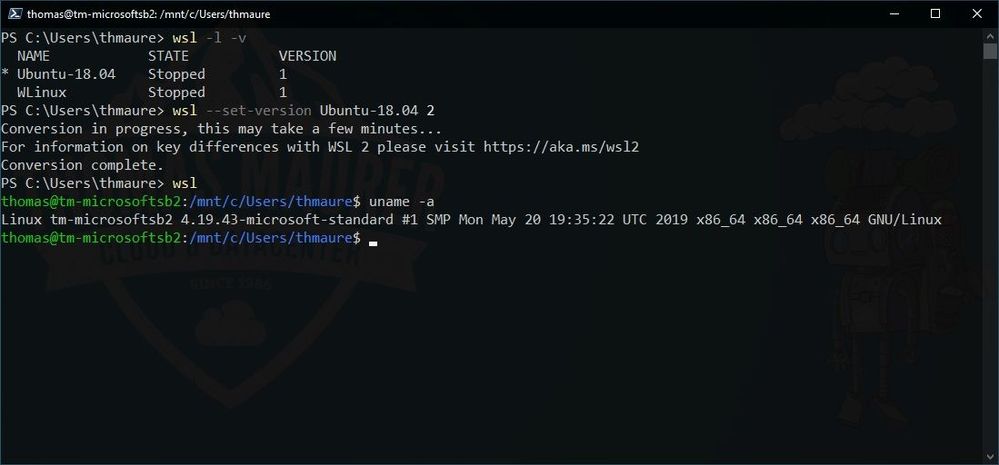Click the vertical scrollbar thumb
Screen dimensions: 999x465
coord(989,50)
